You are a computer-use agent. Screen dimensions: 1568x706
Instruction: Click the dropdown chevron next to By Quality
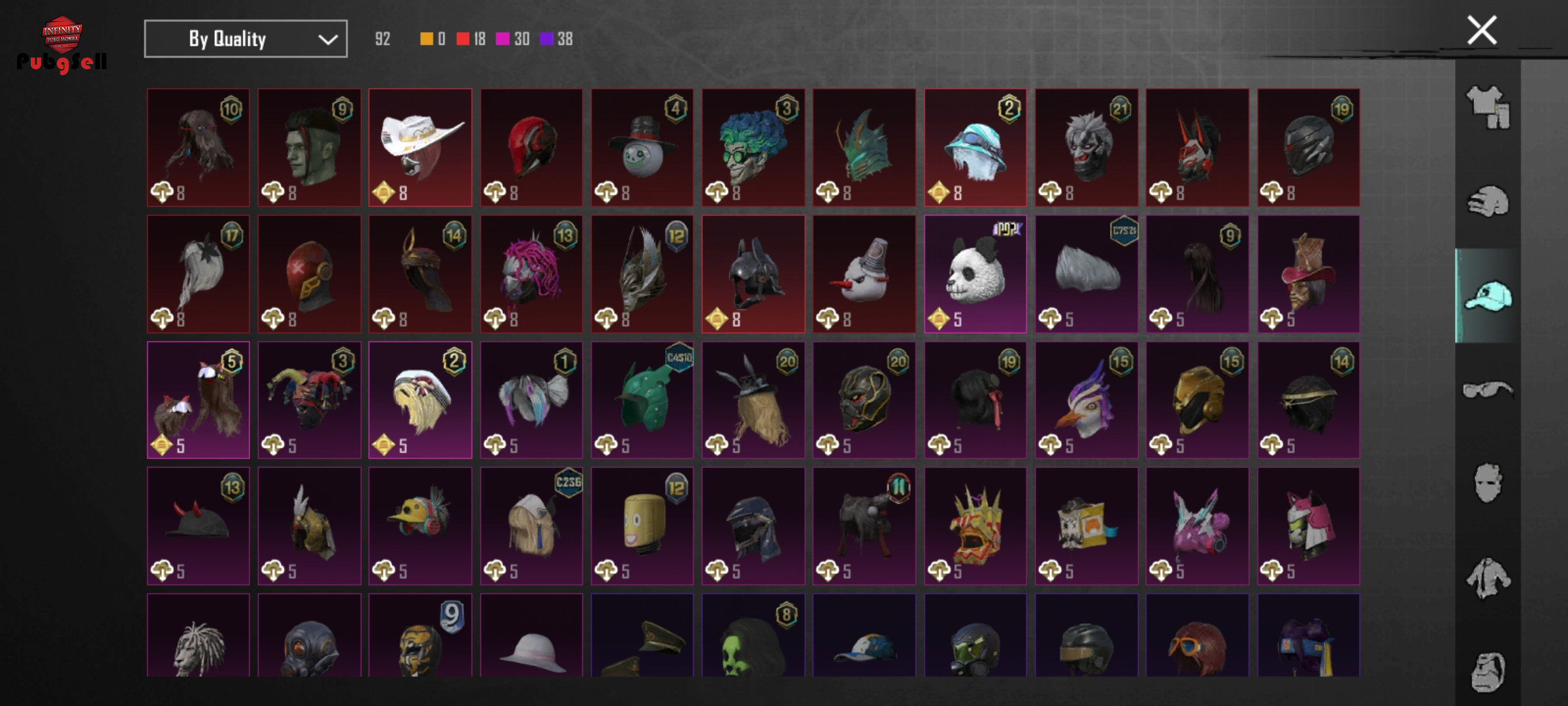tap(327, 40)
